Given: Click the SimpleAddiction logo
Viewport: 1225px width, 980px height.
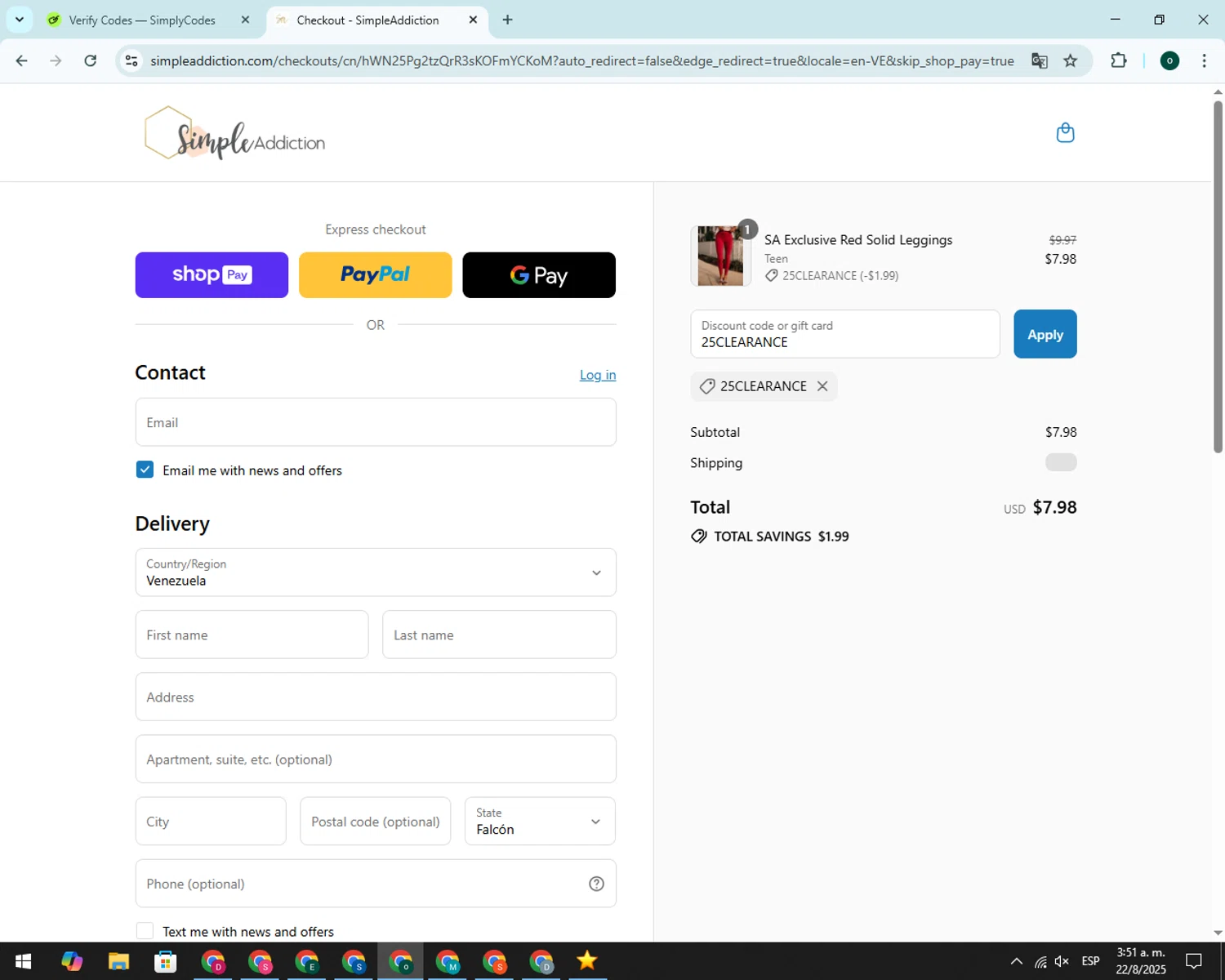Looking at the screenshot, I should pos(235,133).
